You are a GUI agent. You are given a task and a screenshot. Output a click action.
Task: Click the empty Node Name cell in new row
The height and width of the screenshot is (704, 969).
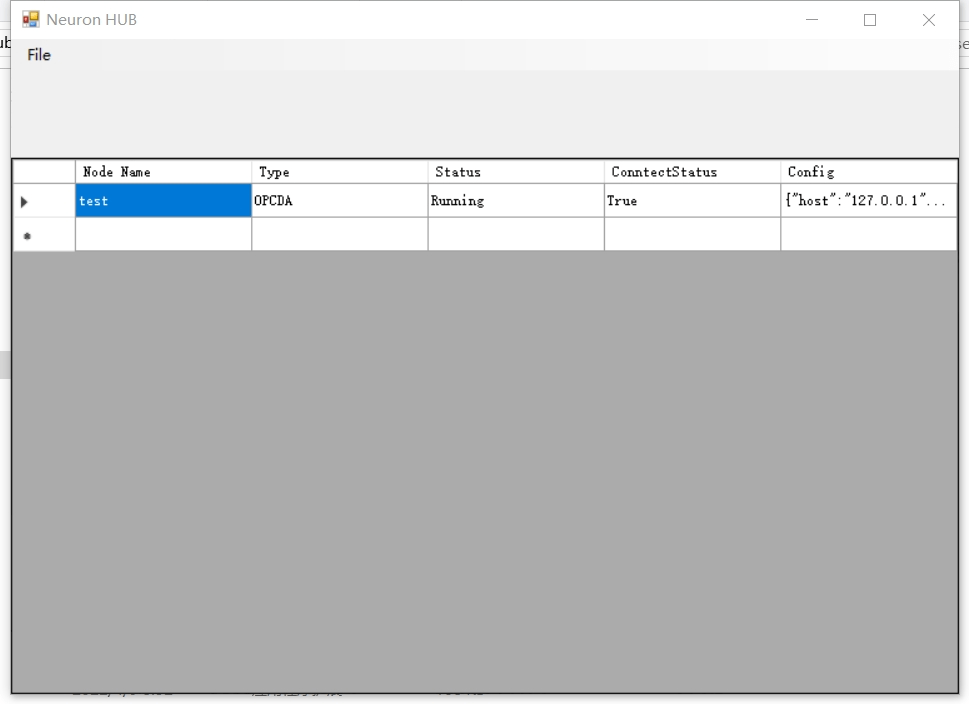pyautogui.click(x=163, y=235)
